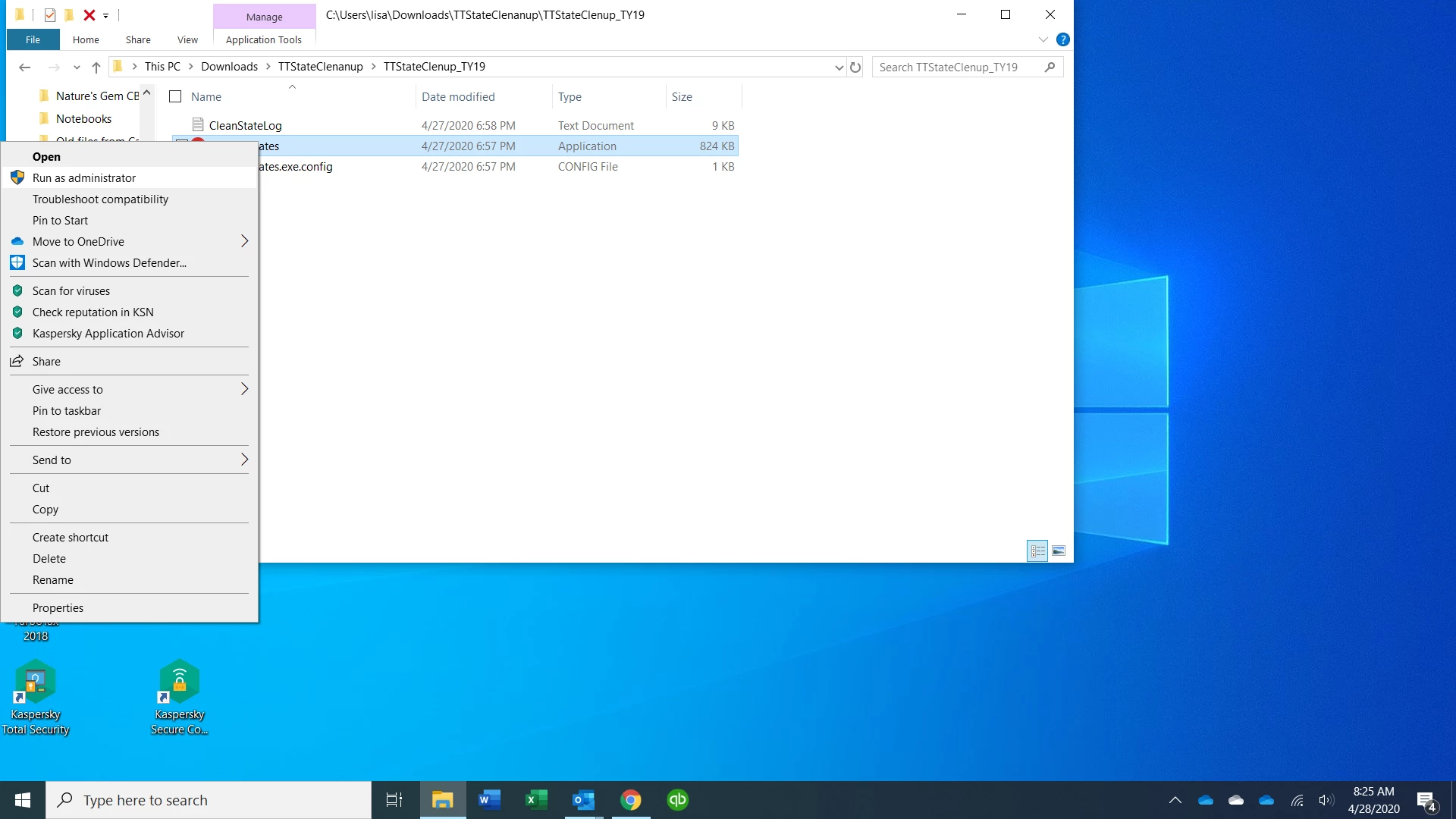Open Properties from the context menu

point(130,608)
